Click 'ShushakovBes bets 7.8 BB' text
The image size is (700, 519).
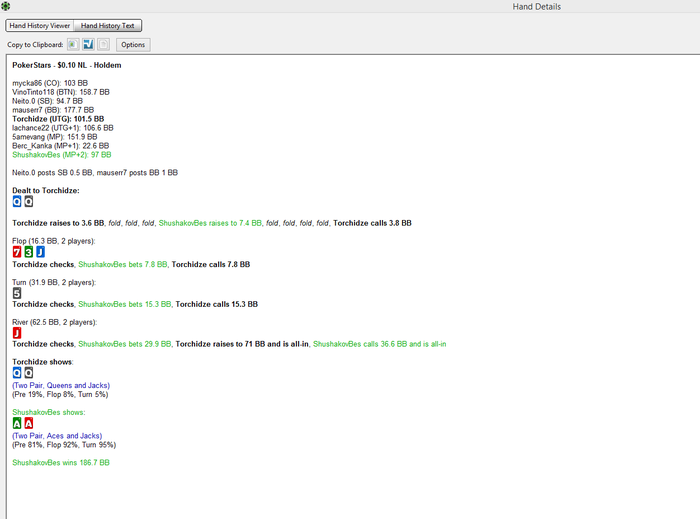pyautogui.click(x=123, y=265)
